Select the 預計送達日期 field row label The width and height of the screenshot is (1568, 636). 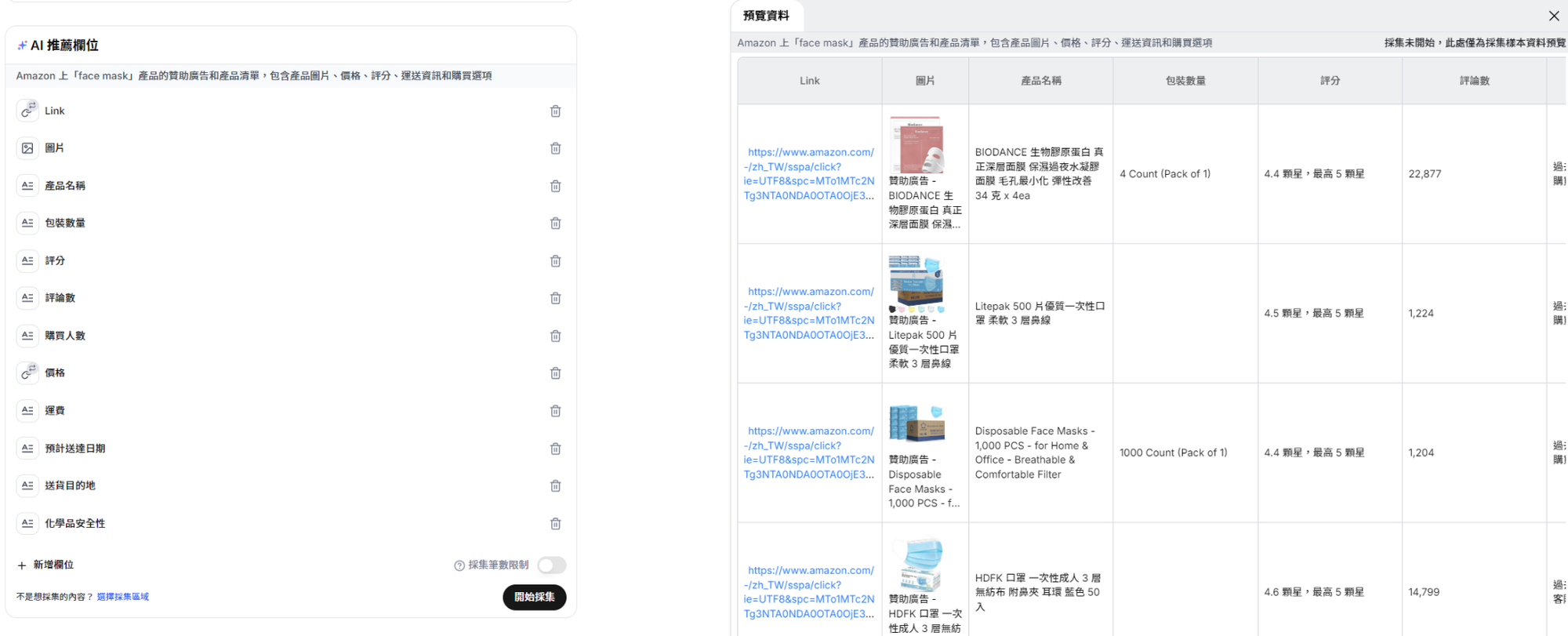(75, 449)
